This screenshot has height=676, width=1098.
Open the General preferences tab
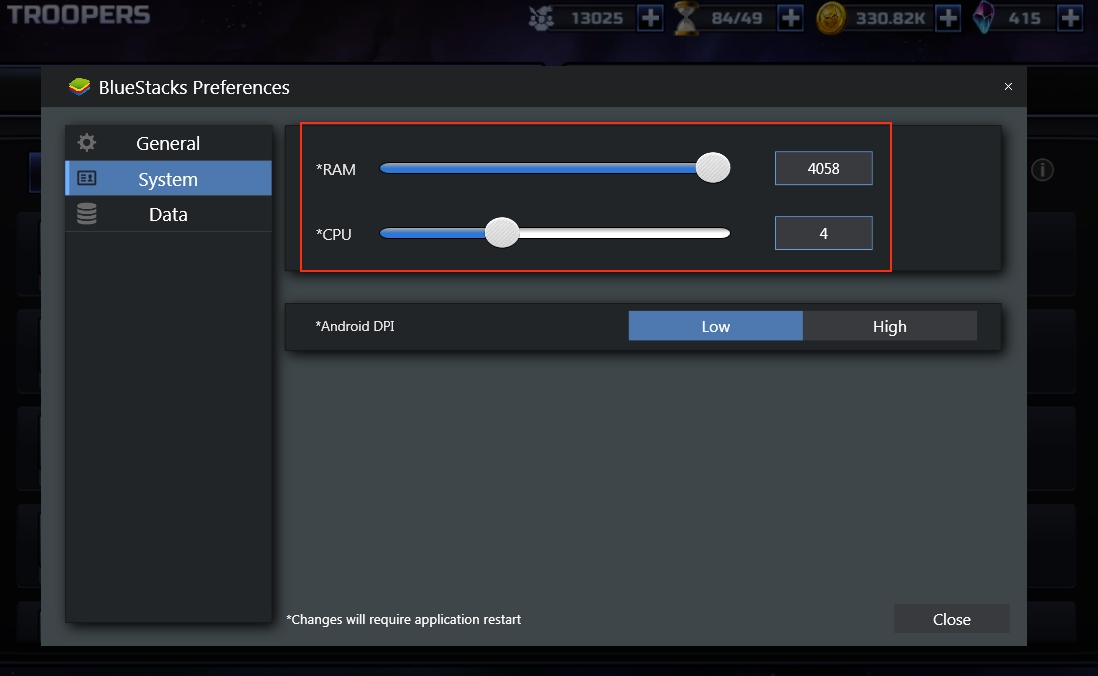click(x=168, y=143)
